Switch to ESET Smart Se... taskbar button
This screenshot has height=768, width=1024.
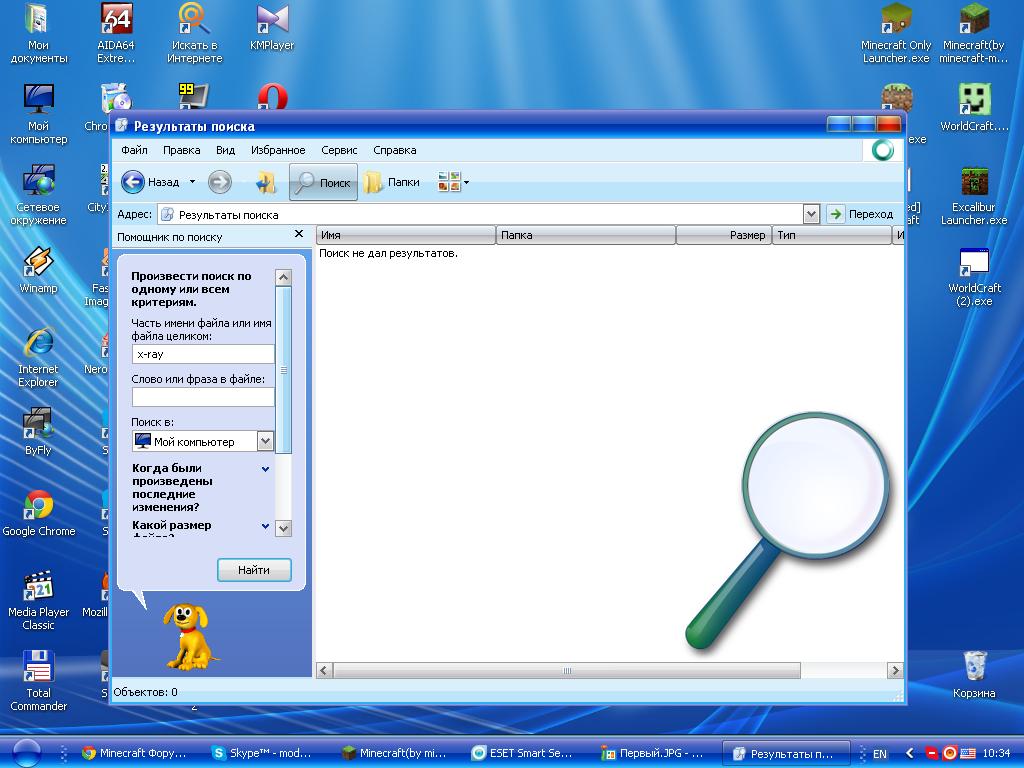click(x=522, y=753)
